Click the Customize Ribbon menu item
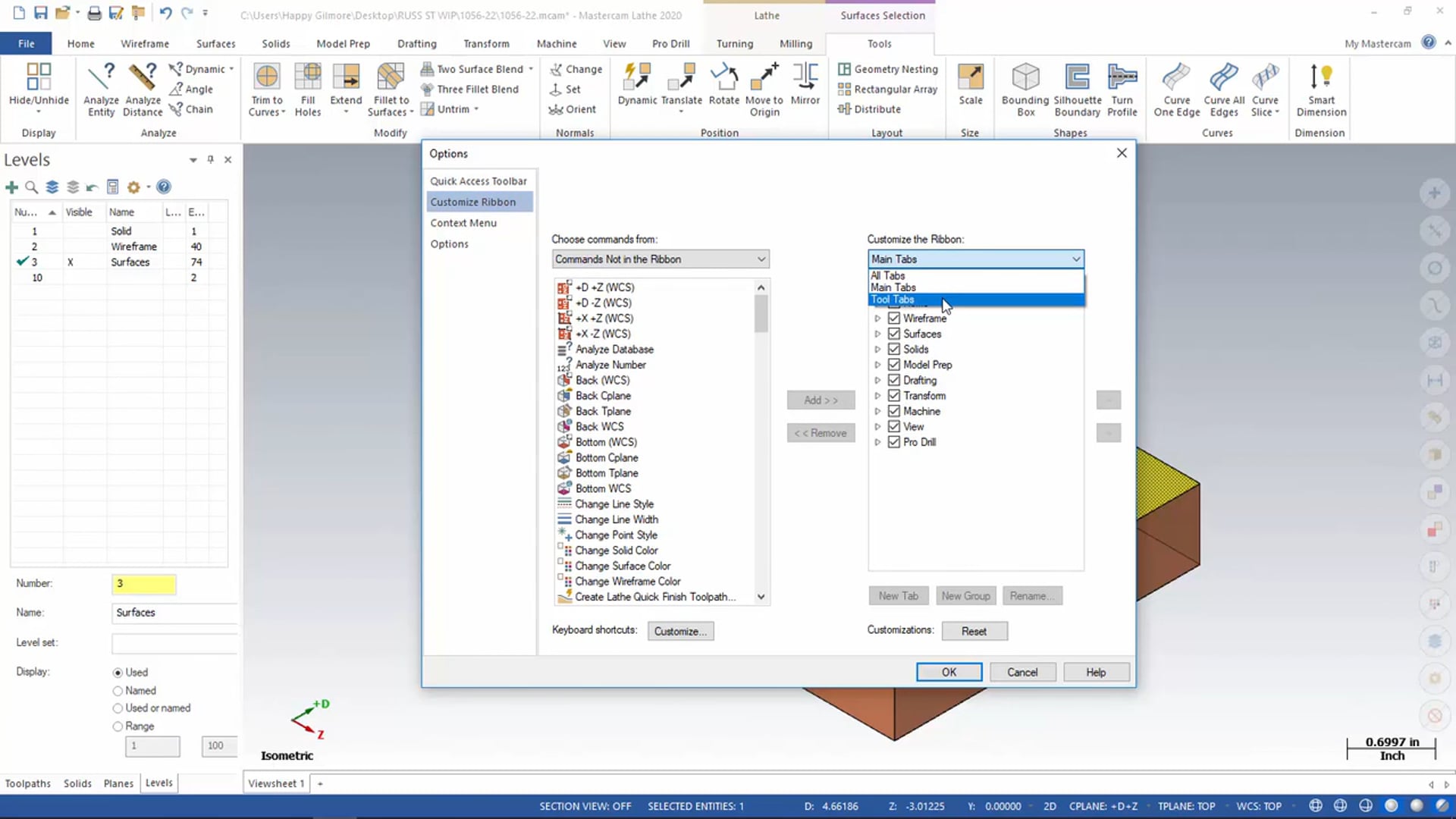Image resolution: width=1456 pixels, height=819 pixels. pos(474,201)
